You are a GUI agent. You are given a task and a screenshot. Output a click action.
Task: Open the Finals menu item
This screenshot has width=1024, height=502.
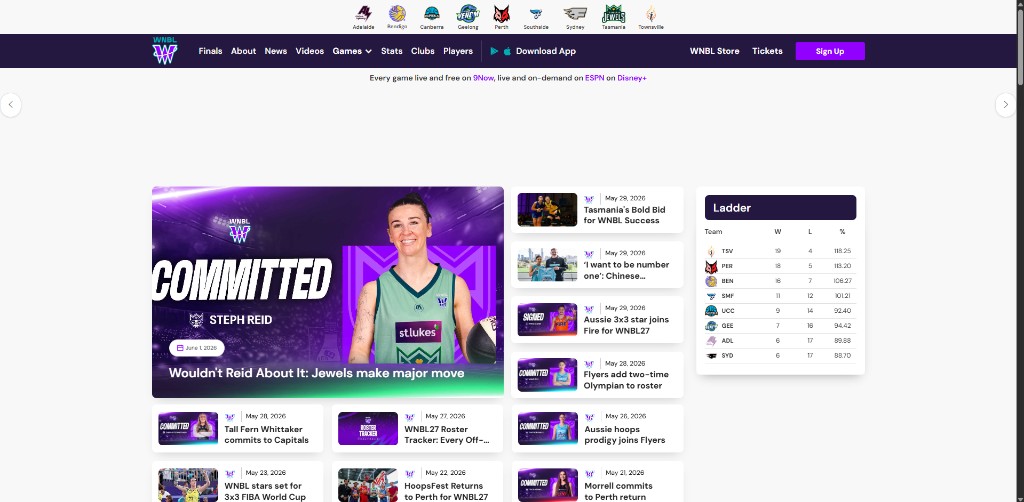210,51
